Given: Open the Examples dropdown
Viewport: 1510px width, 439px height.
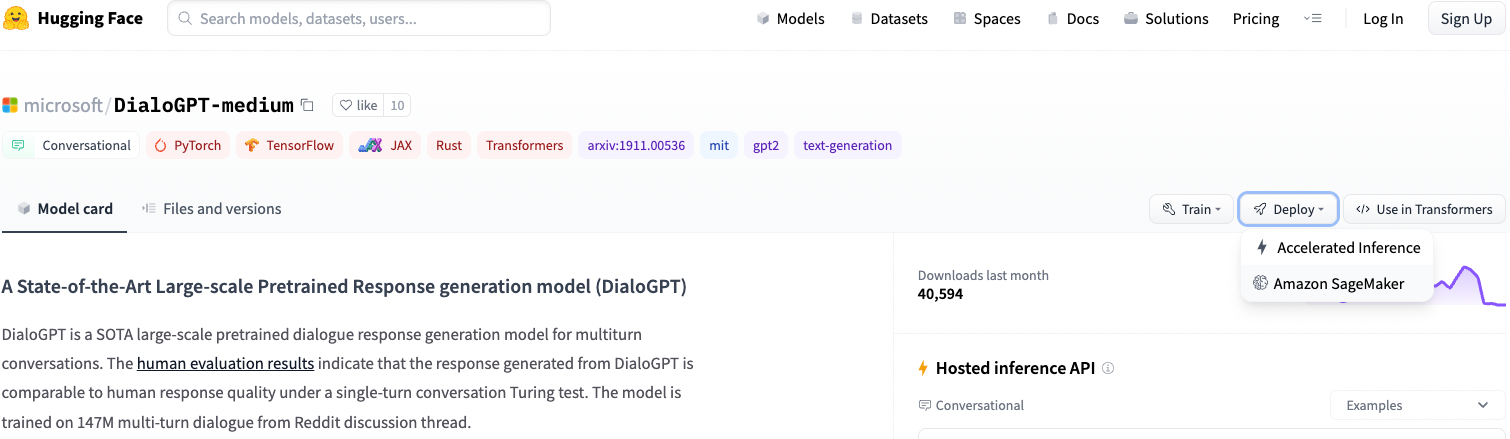Looking at the screenshot, I should 1417,405.
